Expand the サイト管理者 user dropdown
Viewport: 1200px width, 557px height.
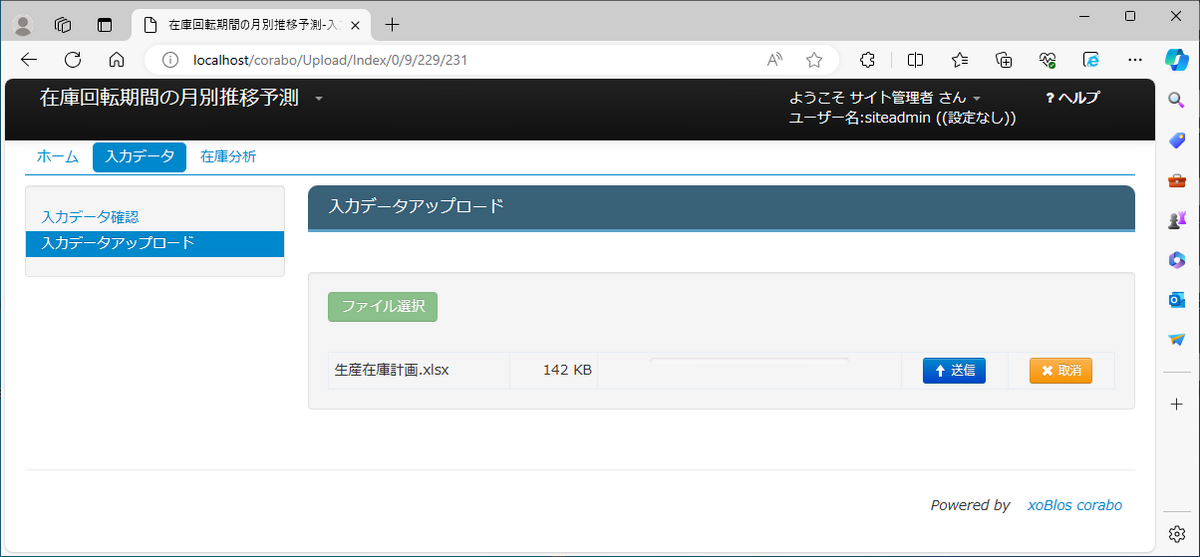(976, 98)
